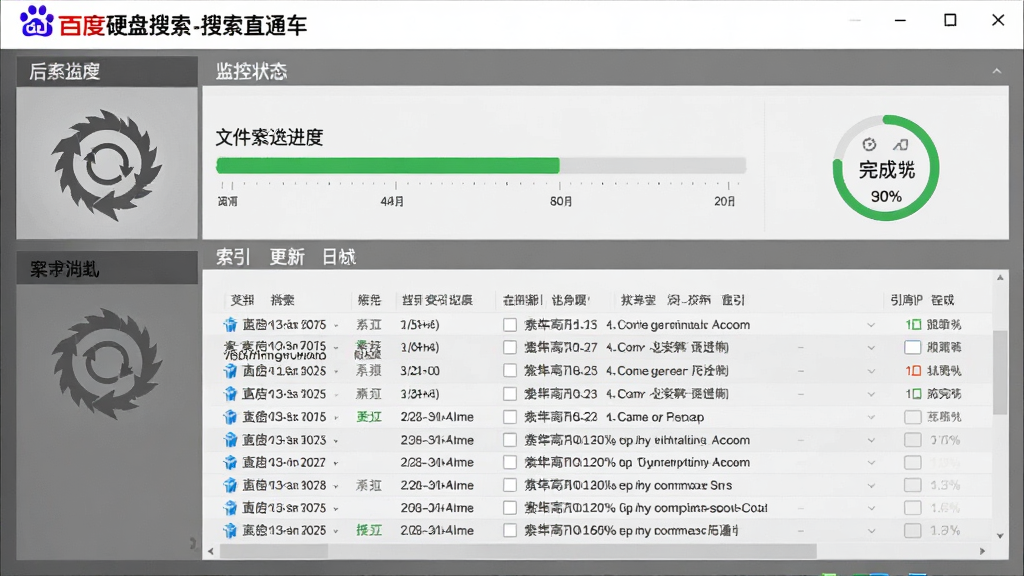Click the blue file icon in the 3/21-00 row
This screenshot has height=576, width=1024.
coord(230,371)
